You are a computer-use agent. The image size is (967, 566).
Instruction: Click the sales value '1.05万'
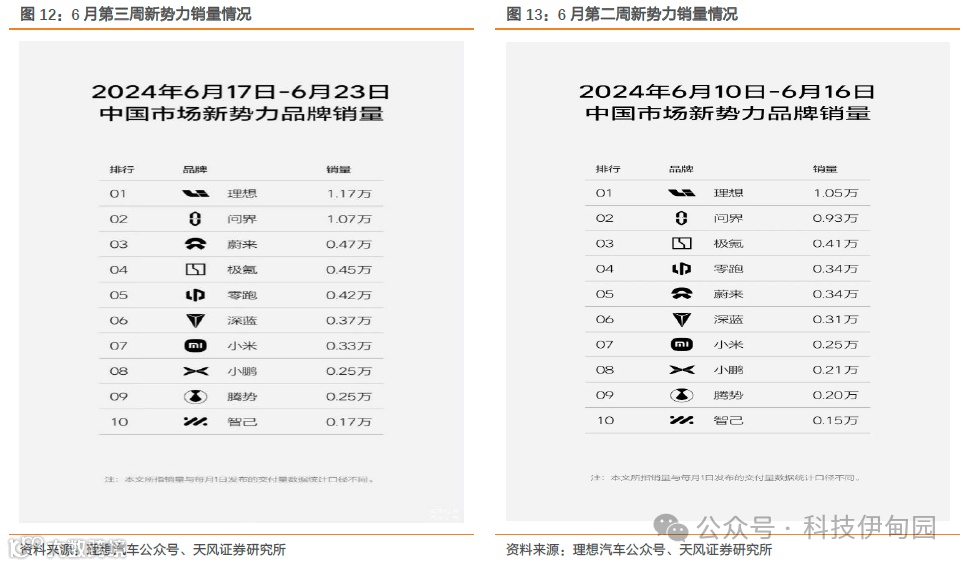coord(836,193)
